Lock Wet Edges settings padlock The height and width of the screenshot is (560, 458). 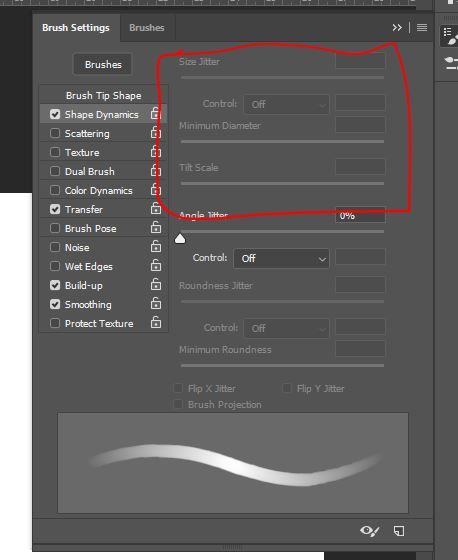tap(156, 266)
